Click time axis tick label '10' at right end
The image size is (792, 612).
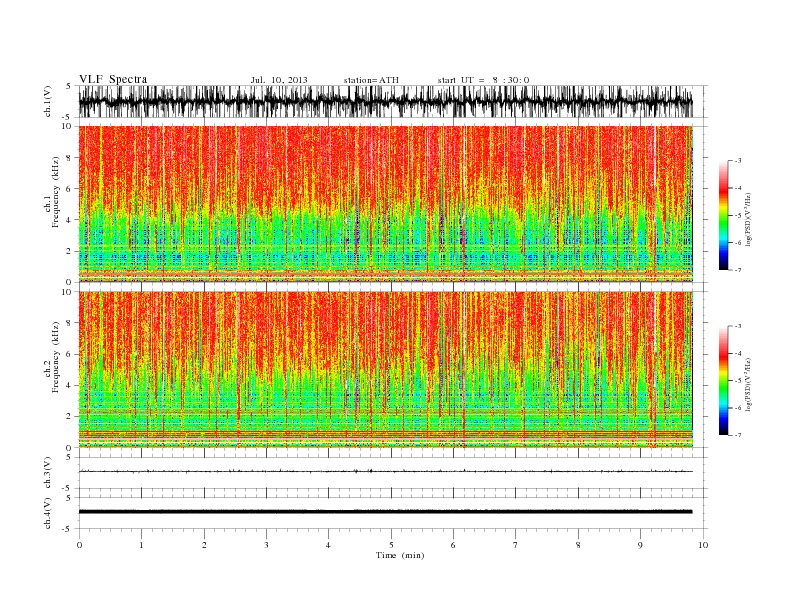point(703,545)
